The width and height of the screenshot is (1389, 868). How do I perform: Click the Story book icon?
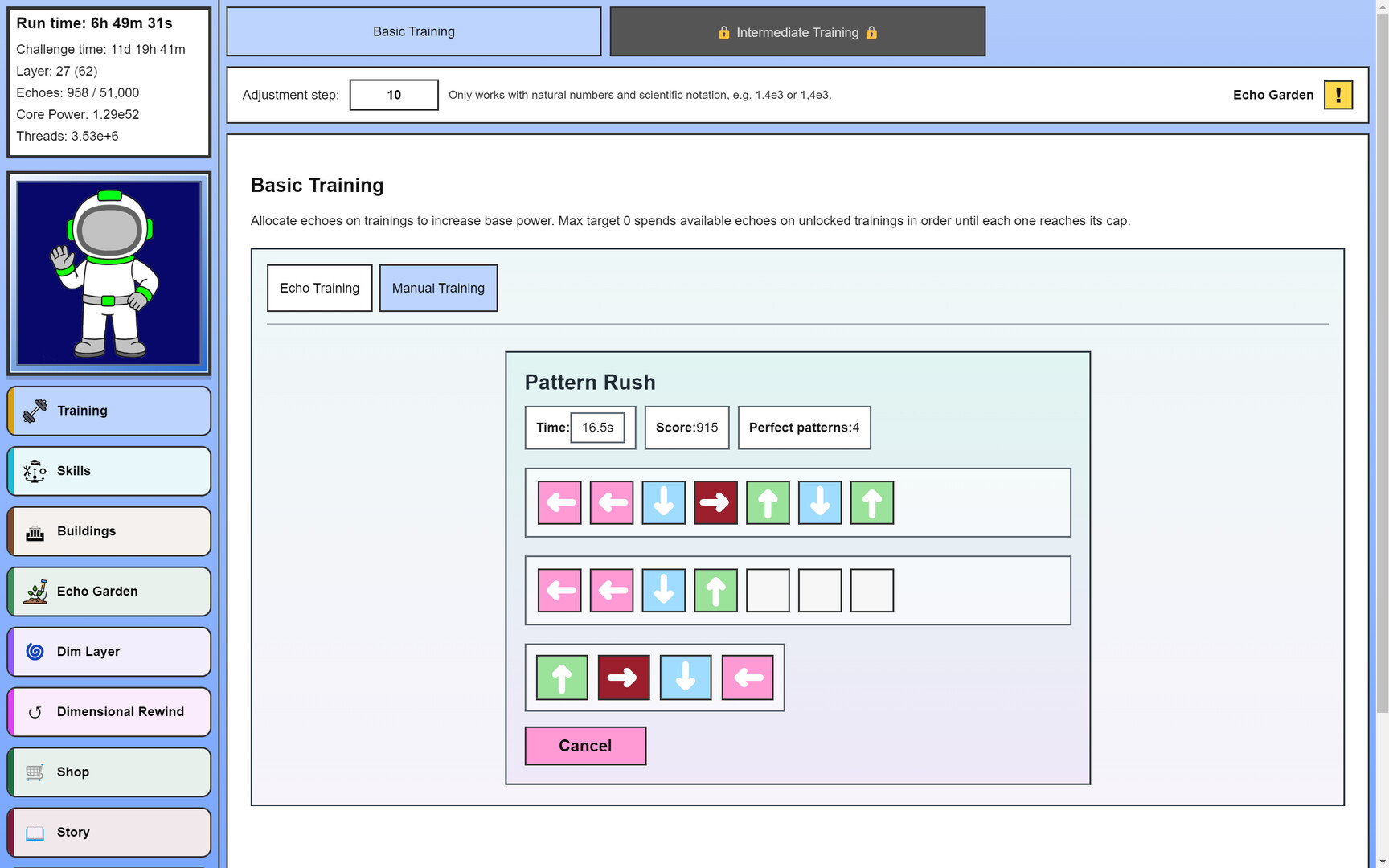35,833
